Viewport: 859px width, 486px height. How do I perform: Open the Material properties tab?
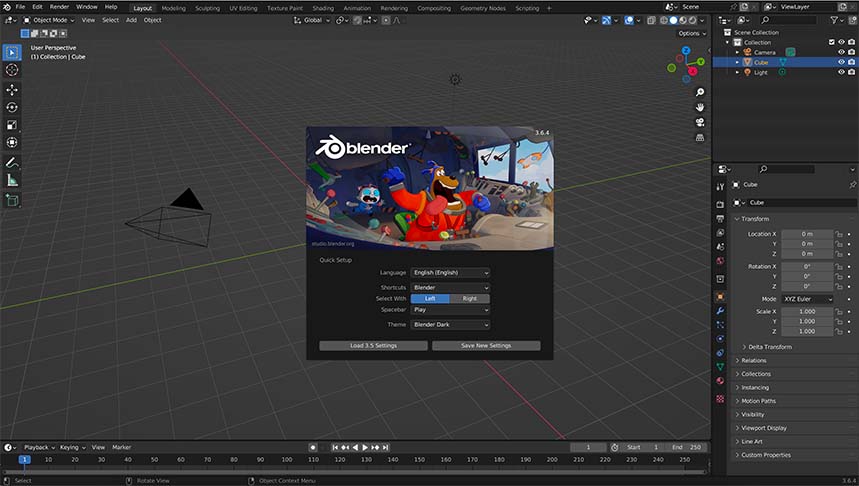pyautogui.click(x=720, y=381)
